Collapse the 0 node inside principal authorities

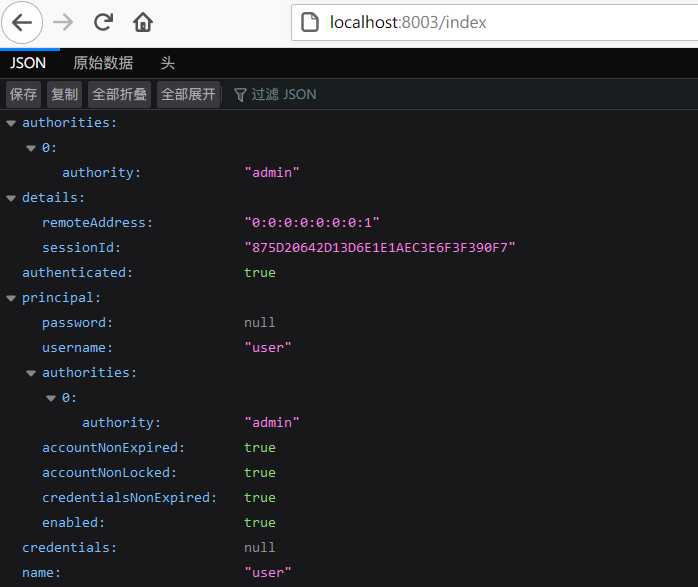click(51, 398)
